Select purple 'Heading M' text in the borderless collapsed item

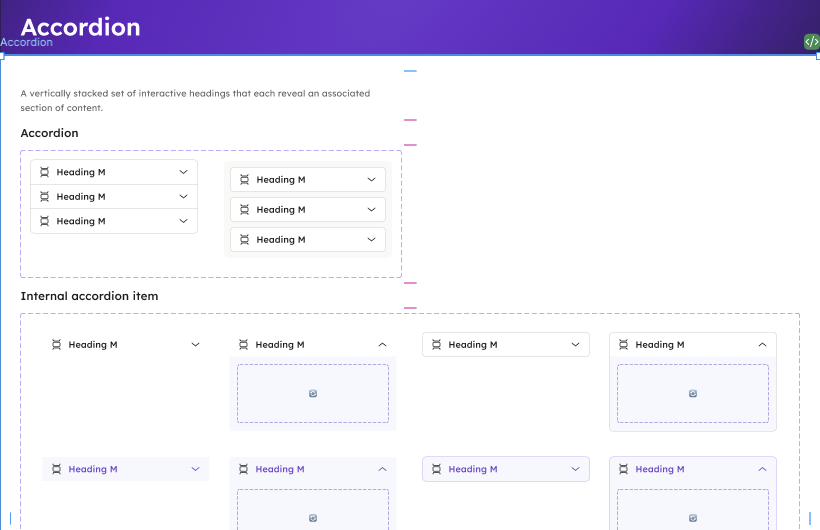click(93, 469)
